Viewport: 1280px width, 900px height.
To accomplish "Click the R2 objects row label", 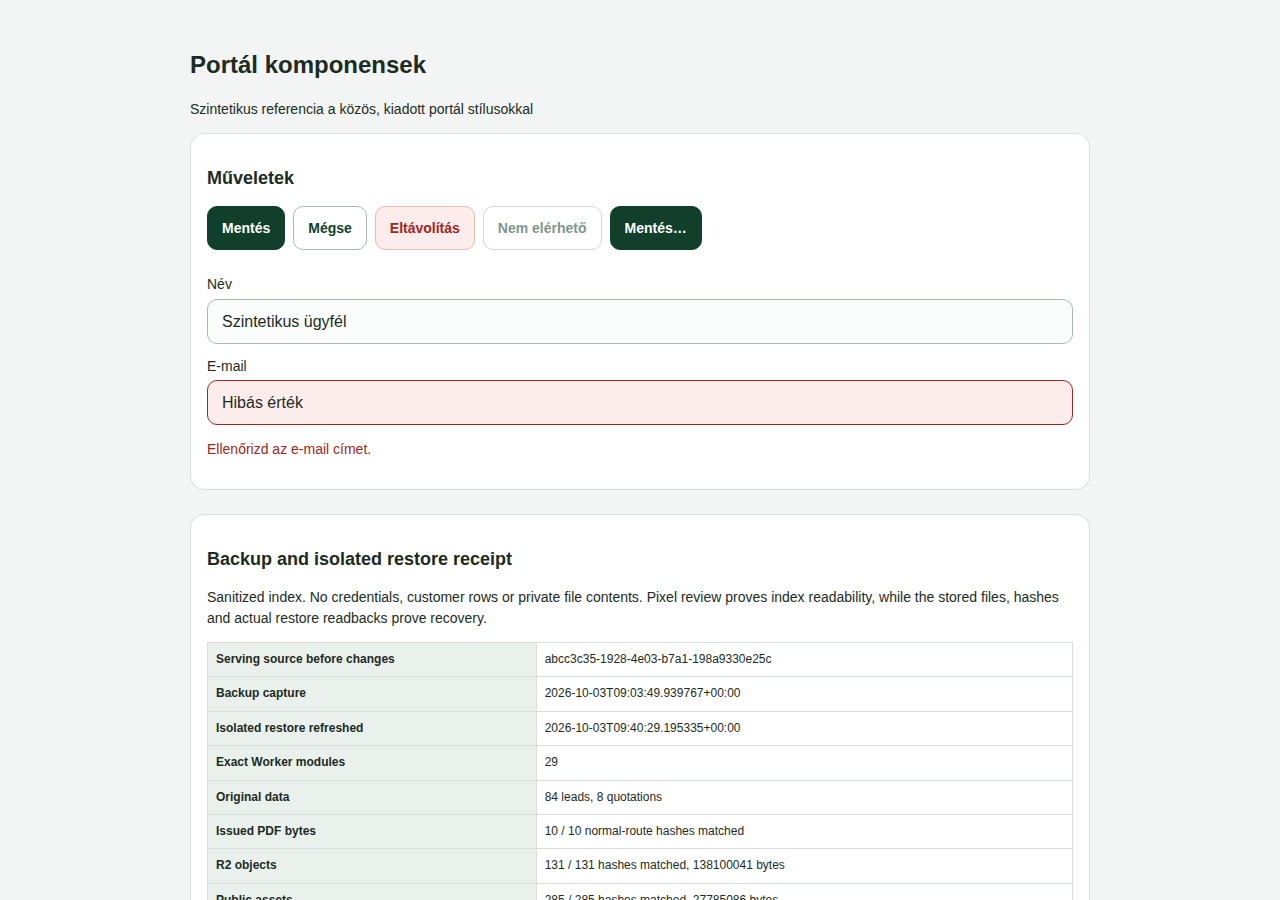I will [246, 865].
